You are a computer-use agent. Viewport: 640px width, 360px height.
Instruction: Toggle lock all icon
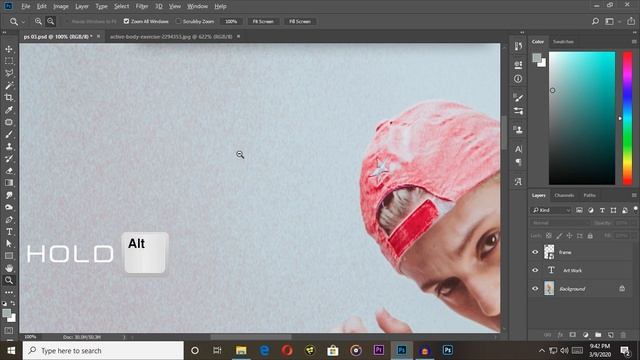(590, 236)
